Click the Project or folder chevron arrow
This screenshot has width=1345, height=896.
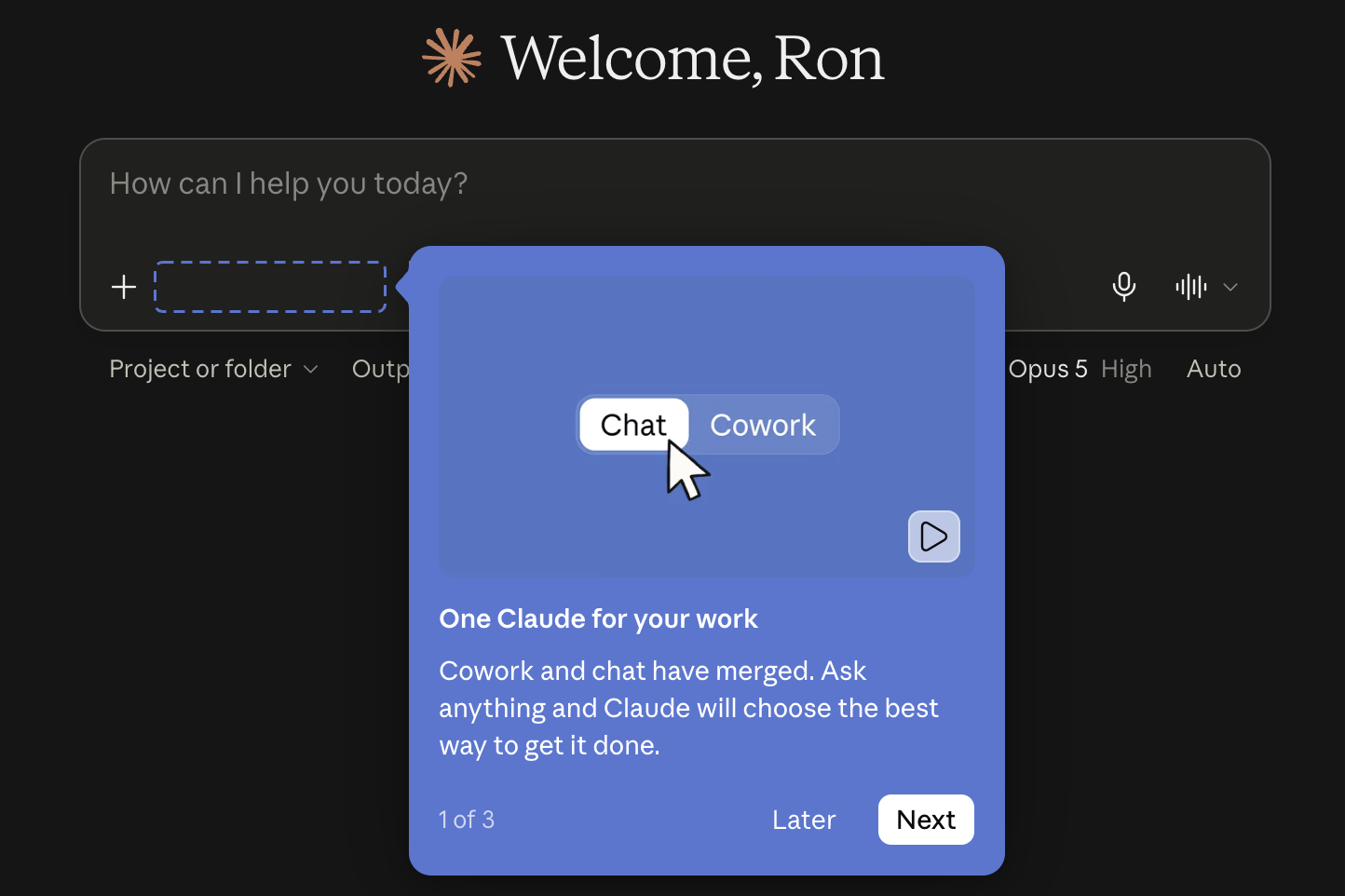point(311,370)
